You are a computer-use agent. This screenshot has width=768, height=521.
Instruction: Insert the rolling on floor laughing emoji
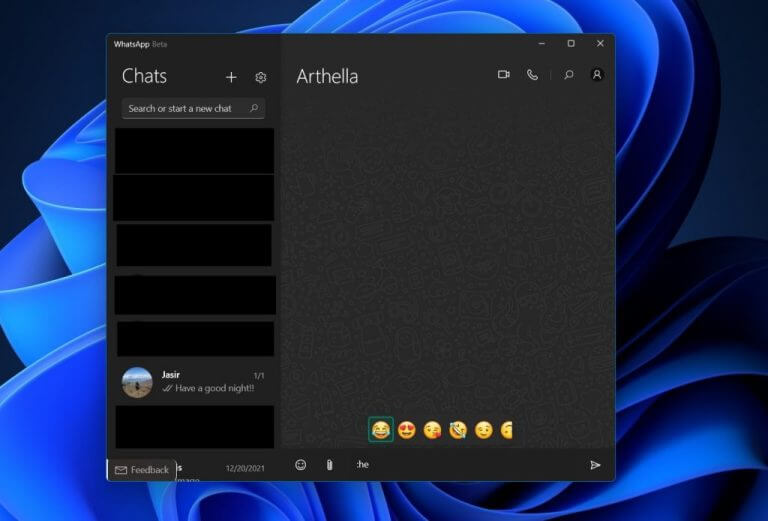pyautogui.click(x=458, y=430)
